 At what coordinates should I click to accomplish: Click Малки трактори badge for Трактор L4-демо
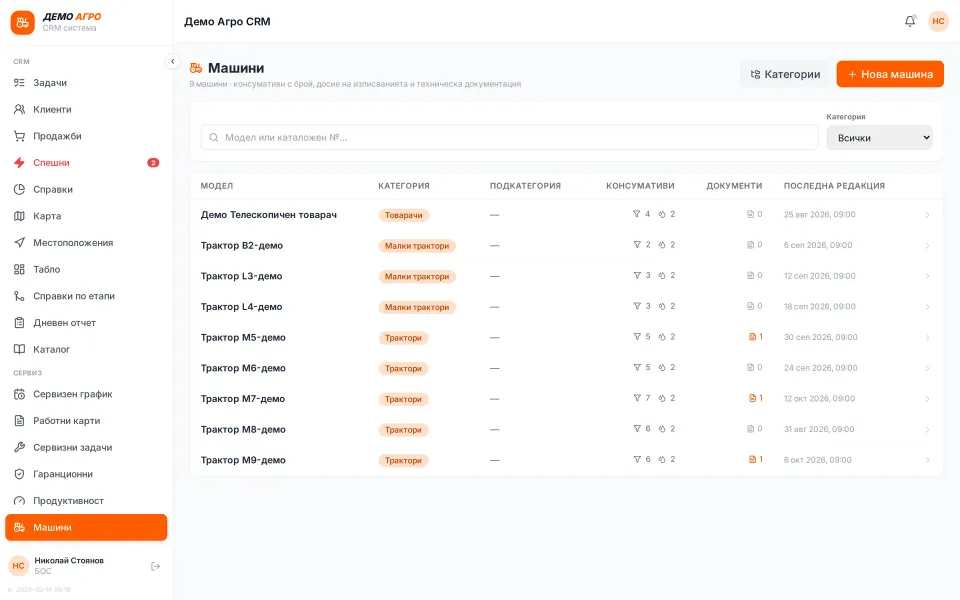[417, 307]
